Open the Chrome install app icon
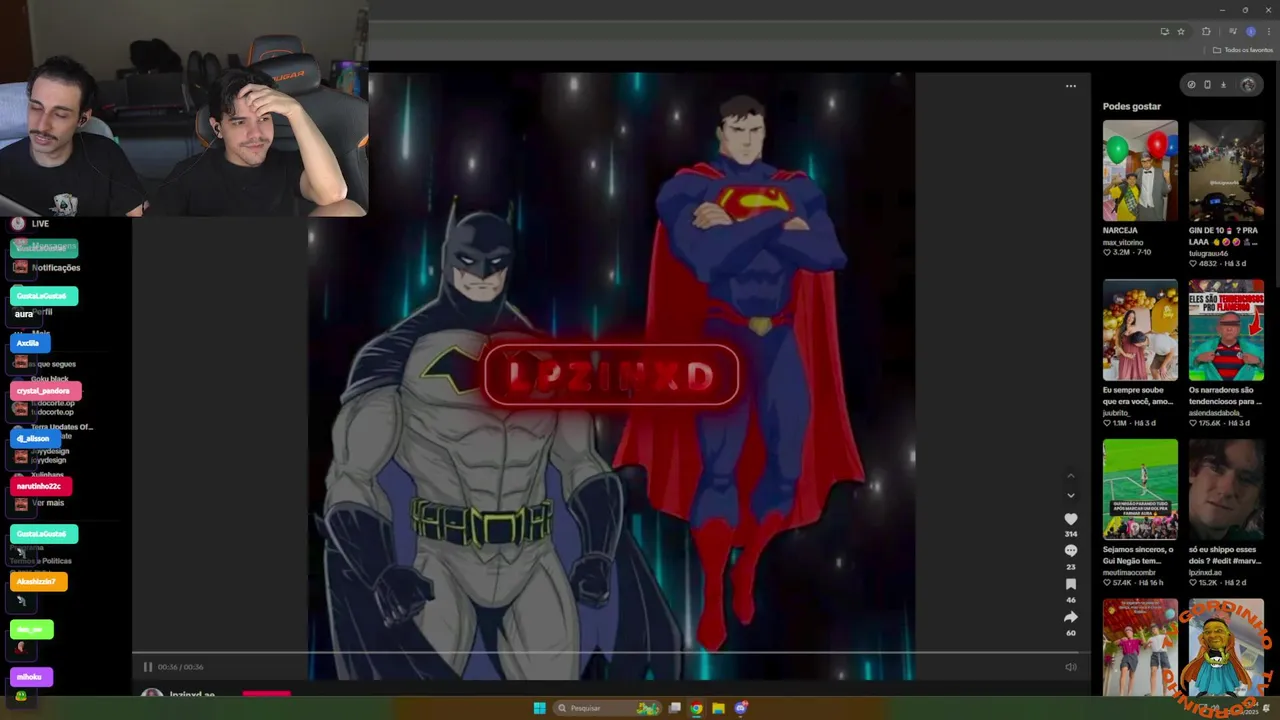The height and width of the screenshot is (720, 1280). pos(1164,31)
